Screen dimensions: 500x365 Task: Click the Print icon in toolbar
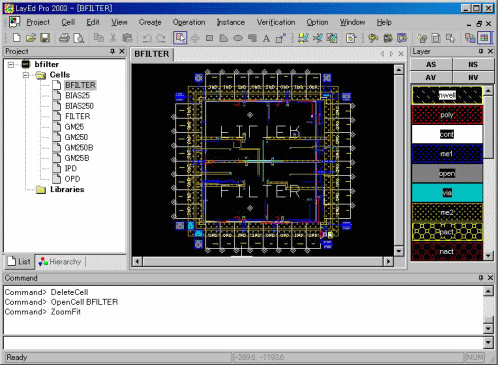coord(64,38)
